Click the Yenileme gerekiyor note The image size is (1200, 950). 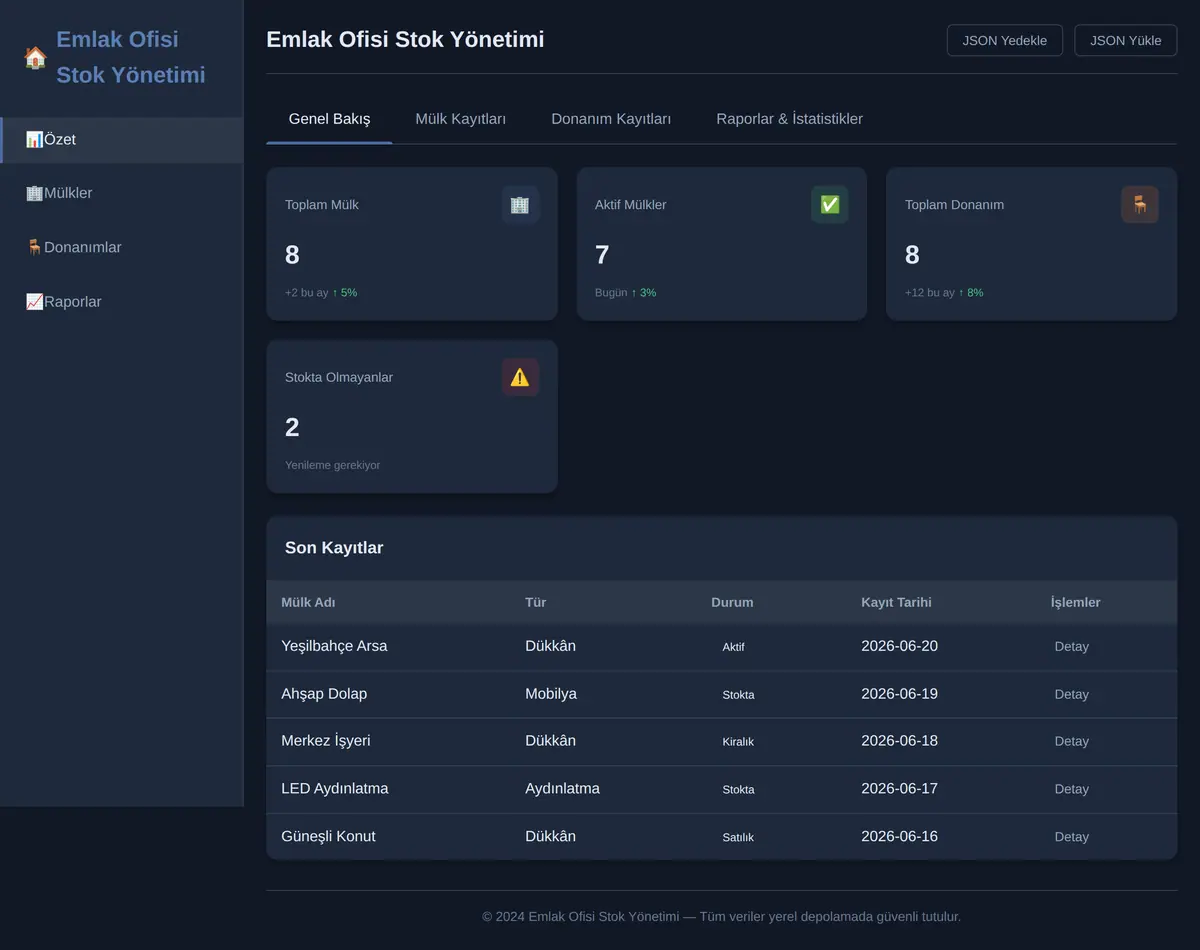[x=332, y=465]
